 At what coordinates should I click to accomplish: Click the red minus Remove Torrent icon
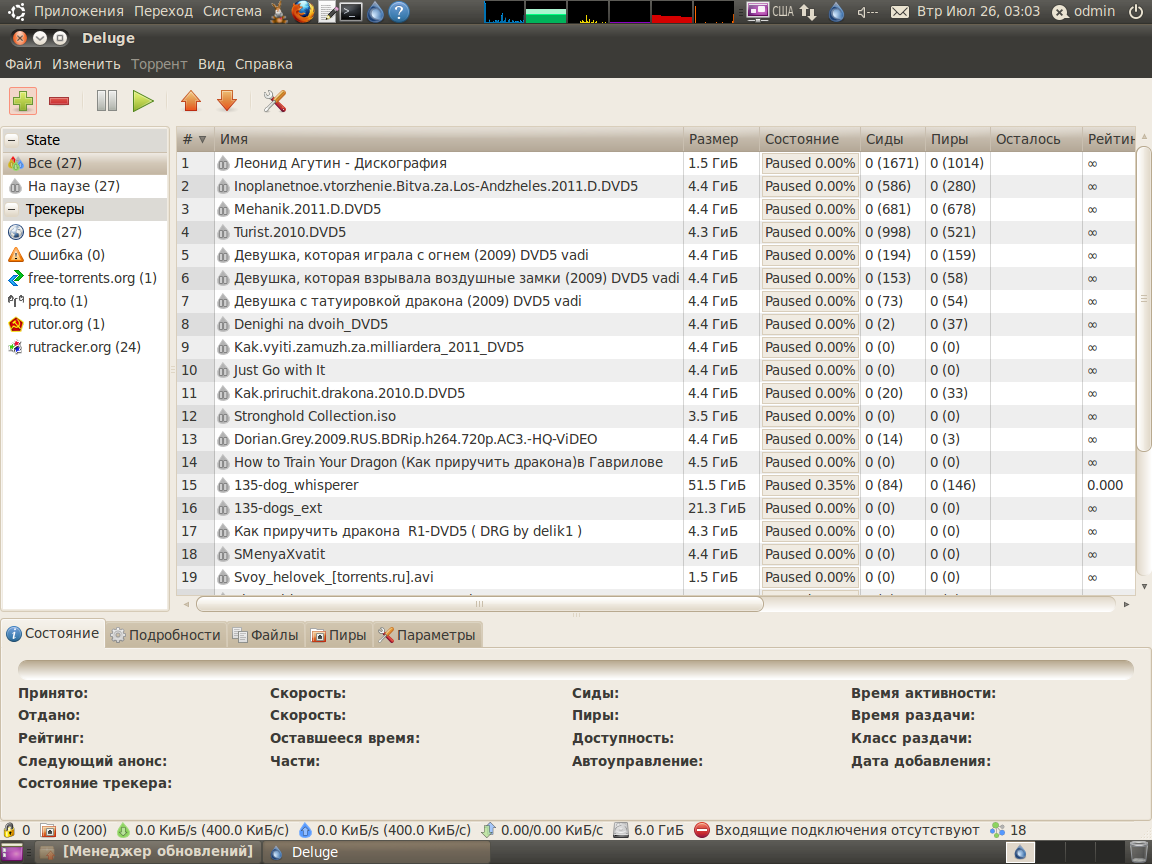click(x=59, y=101)
